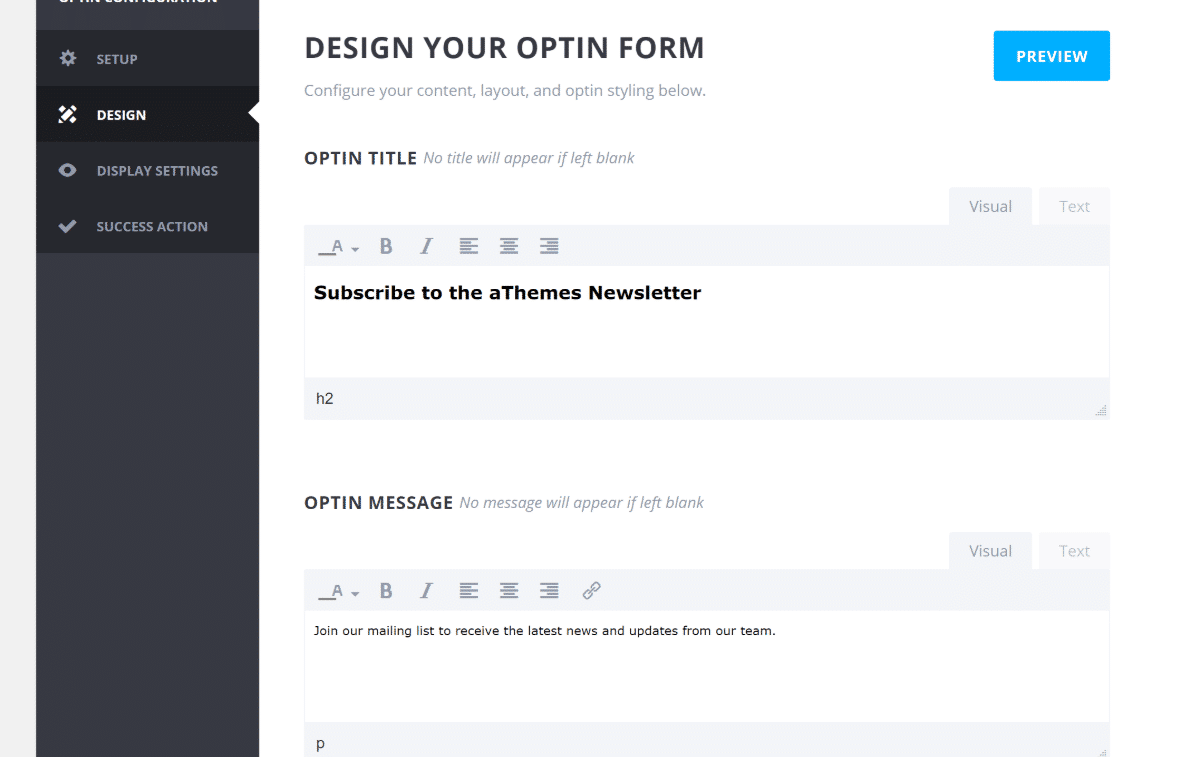Image resolution: width=1200 pixels, height=757 pixels.
Task: Switch Optin Message editor to Visual tab
Action: pos(990,551)
